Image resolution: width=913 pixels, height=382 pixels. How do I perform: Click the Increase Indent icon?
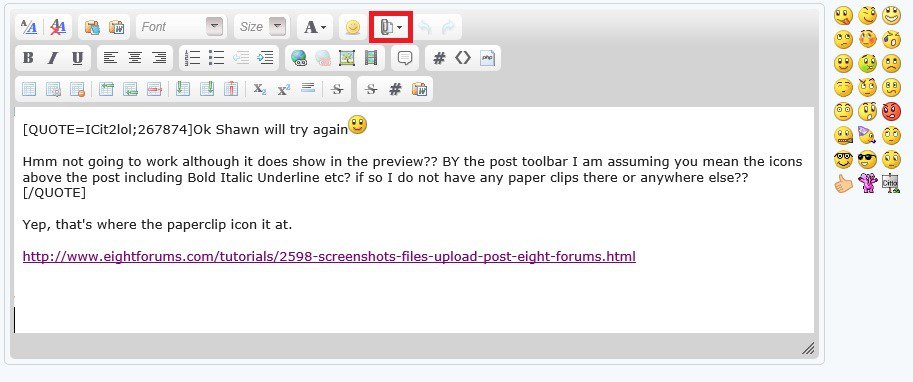coord(266,58)
